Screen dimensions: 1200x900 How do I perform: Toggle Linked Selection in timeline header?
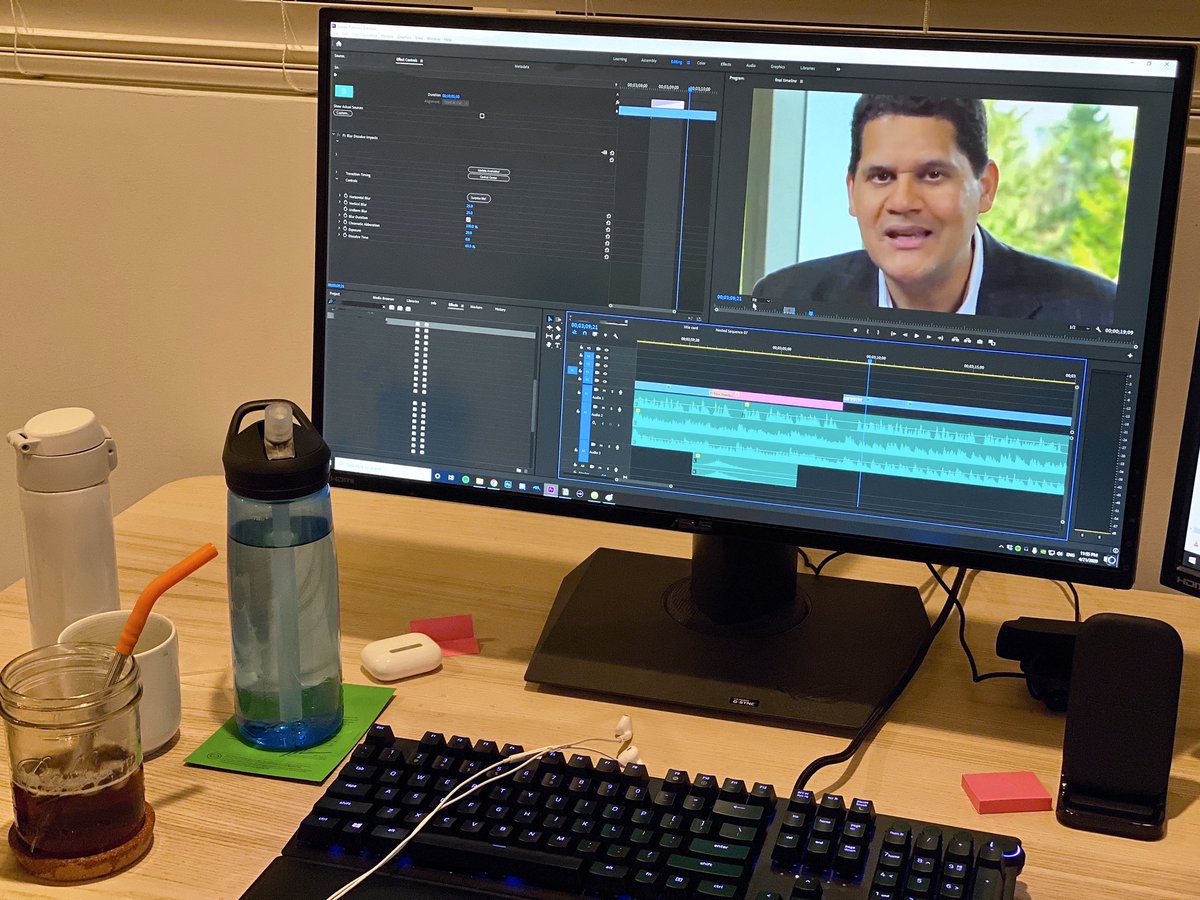pyautogui.click(x=595, y=334)
